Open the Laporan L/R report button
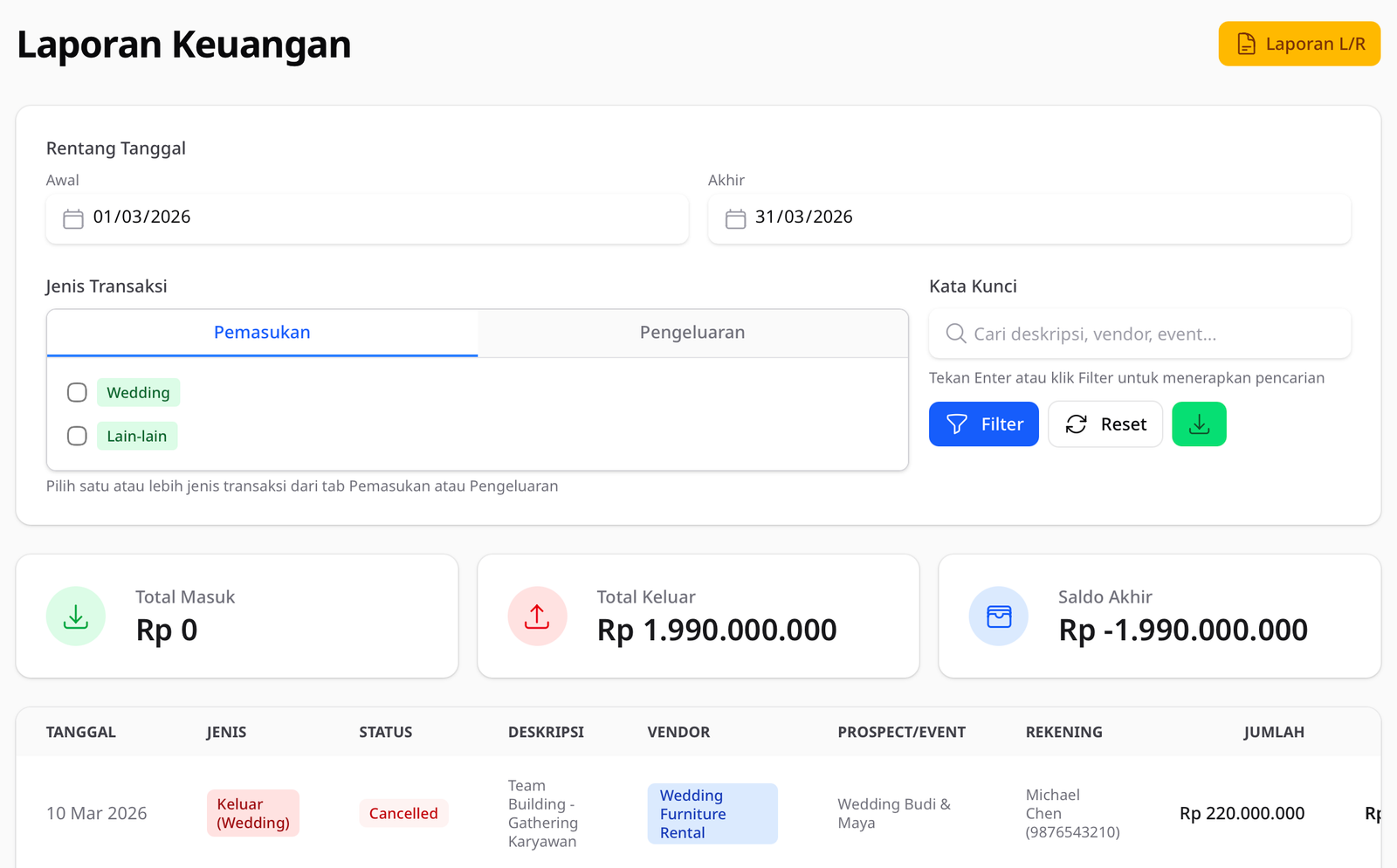 coord(1299,44)
